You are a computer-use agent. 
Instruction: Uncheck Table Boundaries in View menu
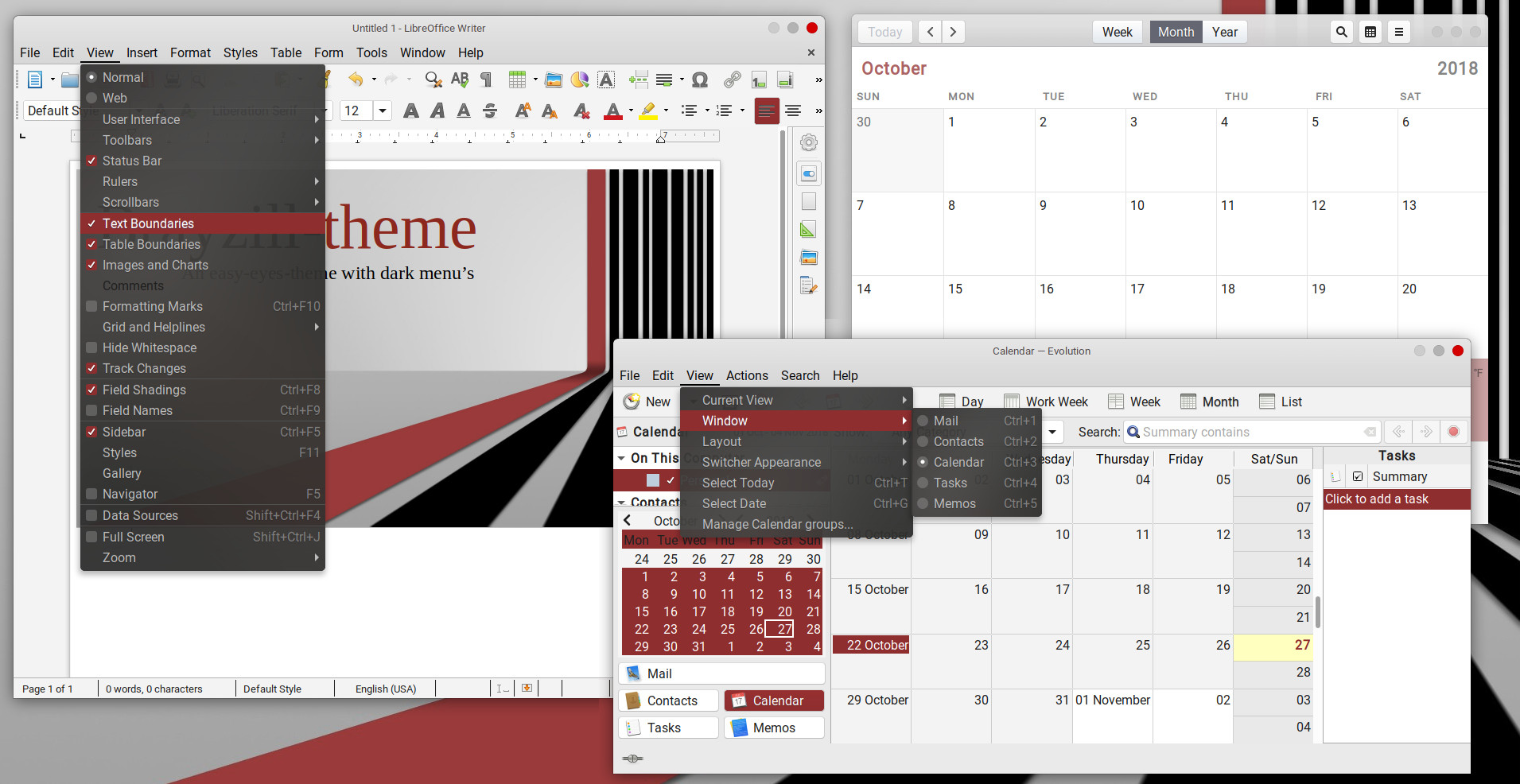coord(91,244)
